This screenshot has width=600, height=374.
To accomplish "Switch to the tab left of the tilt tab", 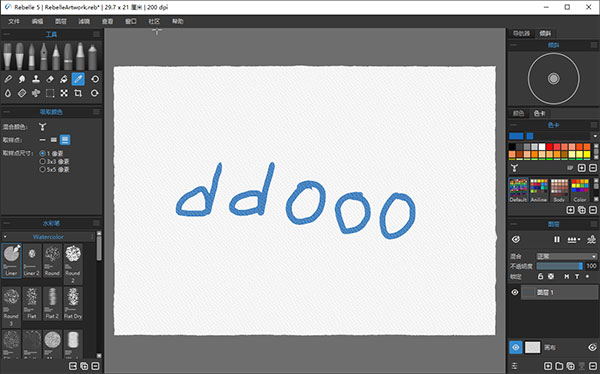I will click(x=521, y=34).
